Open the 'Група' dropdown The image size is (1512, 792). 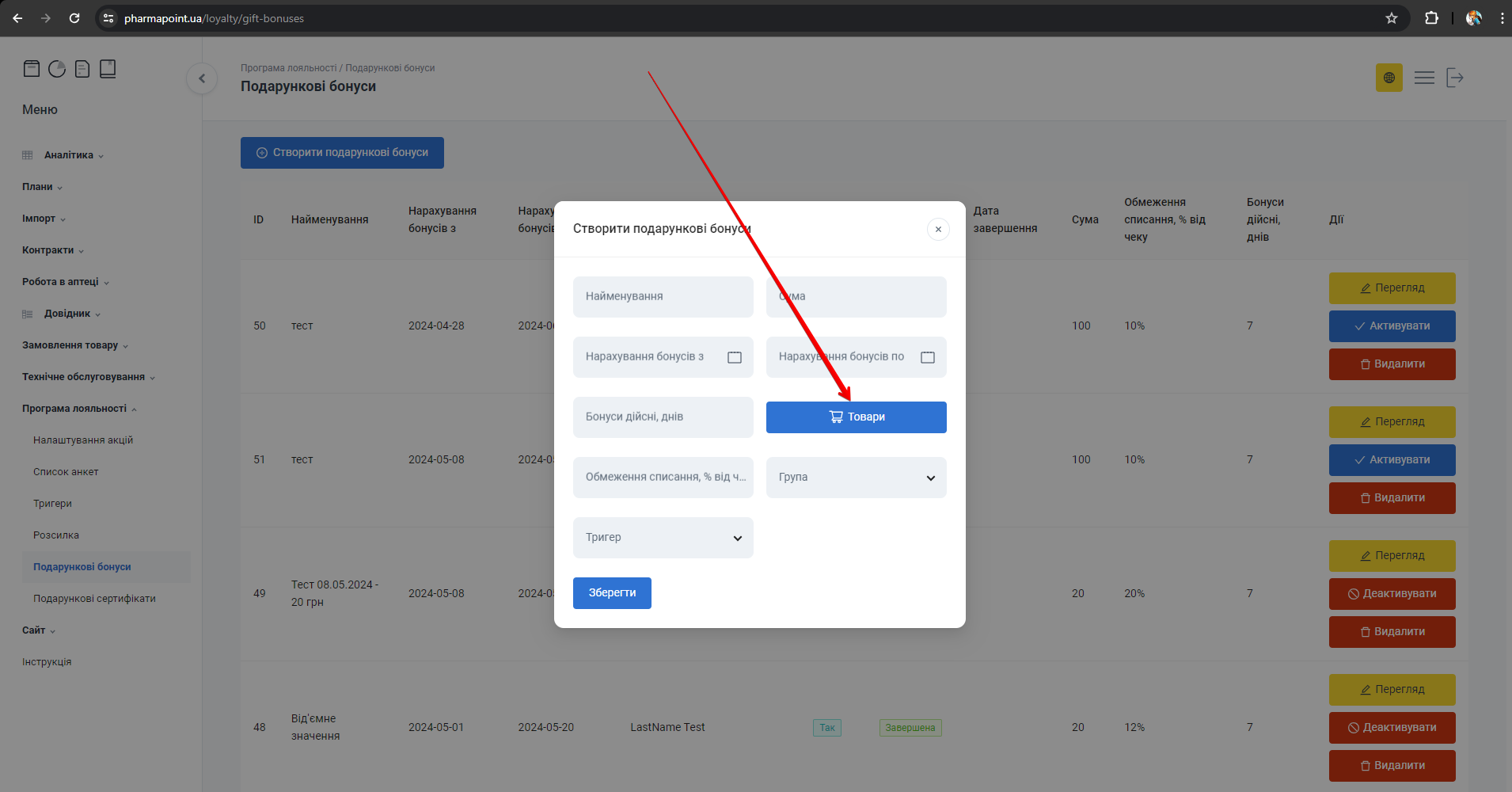click(x=856, y=478)
